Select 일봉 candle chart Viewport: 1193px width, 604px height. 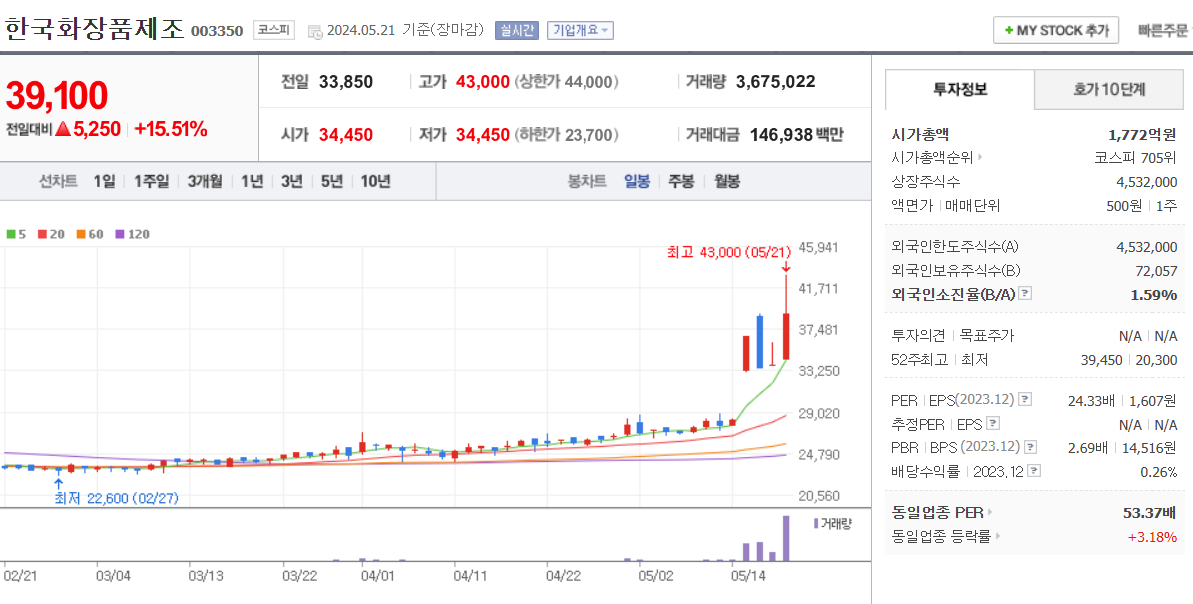637,182
